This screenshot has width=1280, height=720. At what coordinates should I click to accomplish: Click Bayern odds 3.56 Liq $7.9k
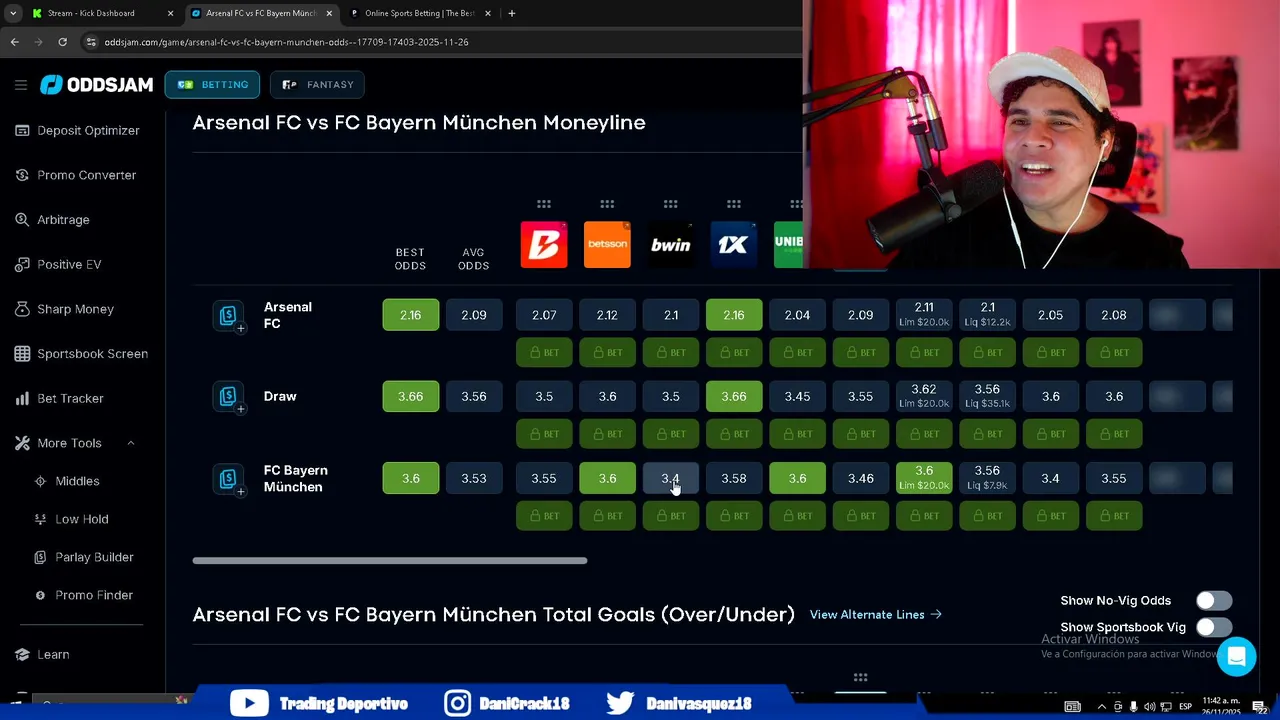(x=987, y=479)
